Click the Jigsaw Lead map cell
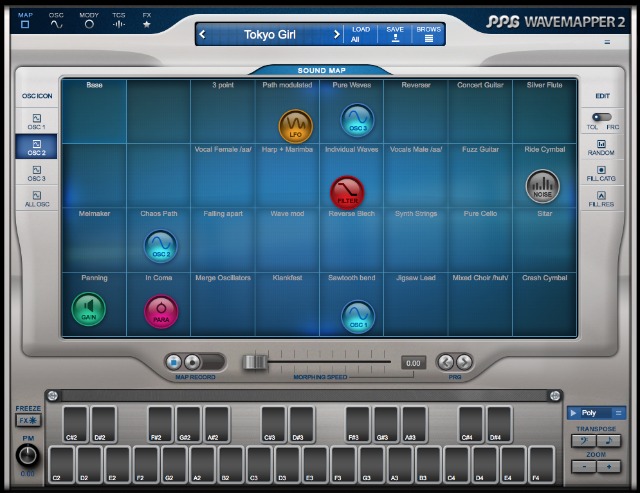The image size is (640, 493). point(416,304)
